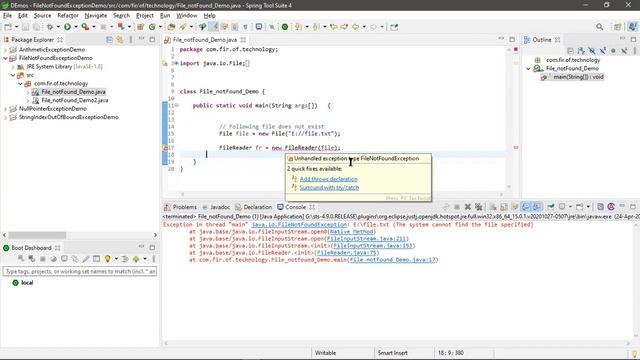640x360 pixels.
Task: Click tip lightbulb icon in status bar corner
Action: (x=634, y=353)
